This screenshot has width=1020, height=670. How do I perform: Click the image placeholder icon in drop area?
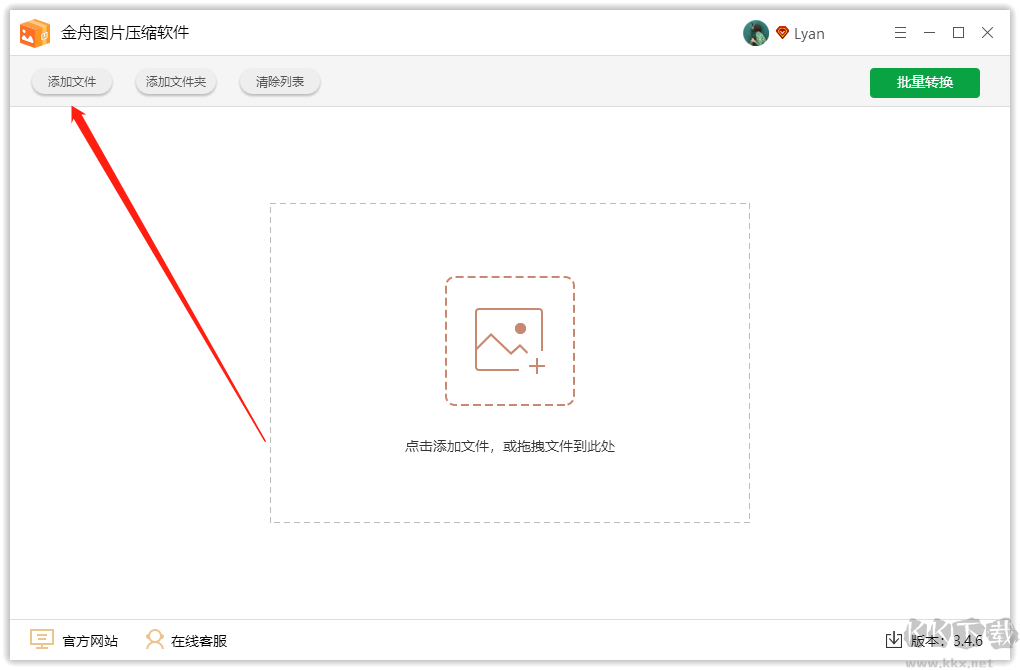510,340
